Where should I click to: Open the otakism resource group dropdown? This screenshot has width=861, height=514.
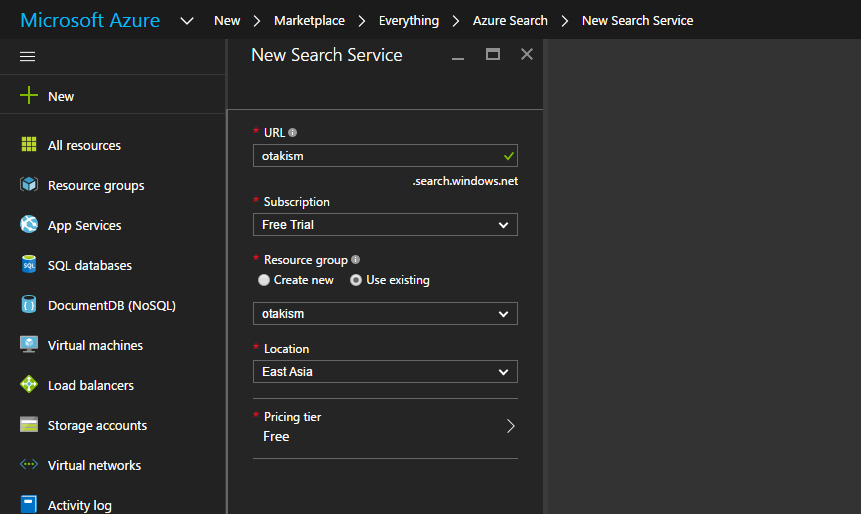click(385, 314)
